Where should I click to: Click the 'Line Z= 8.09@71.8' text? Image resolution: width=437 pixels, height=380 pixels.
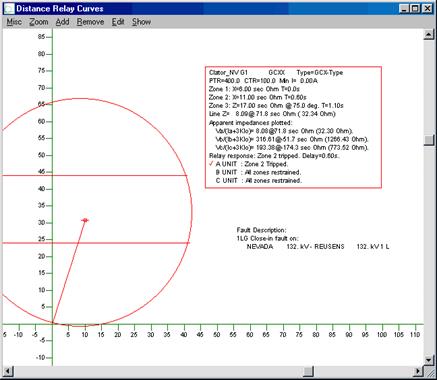tap(272, 114)
